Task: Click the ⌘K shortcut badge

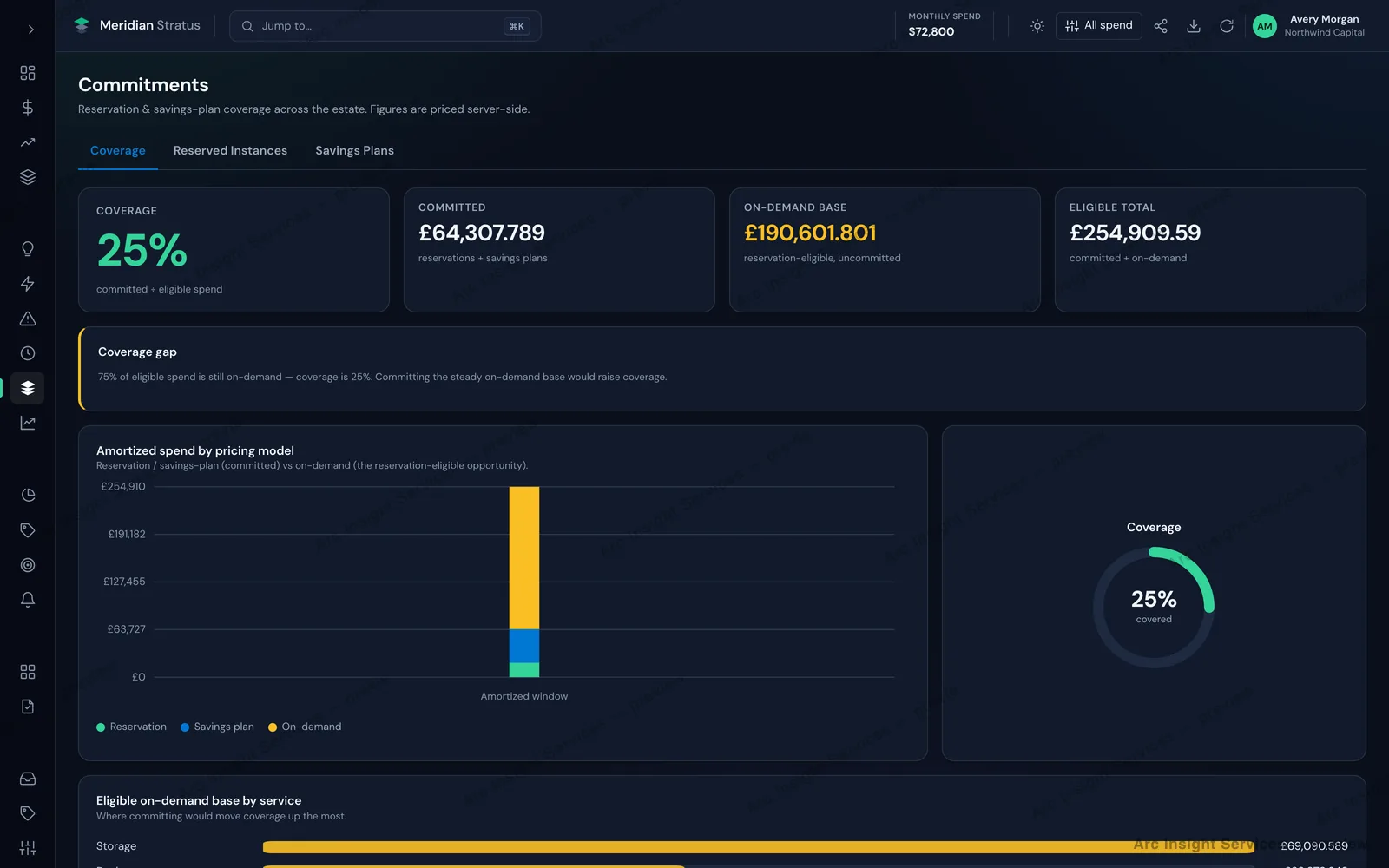Action: point(517,26)
